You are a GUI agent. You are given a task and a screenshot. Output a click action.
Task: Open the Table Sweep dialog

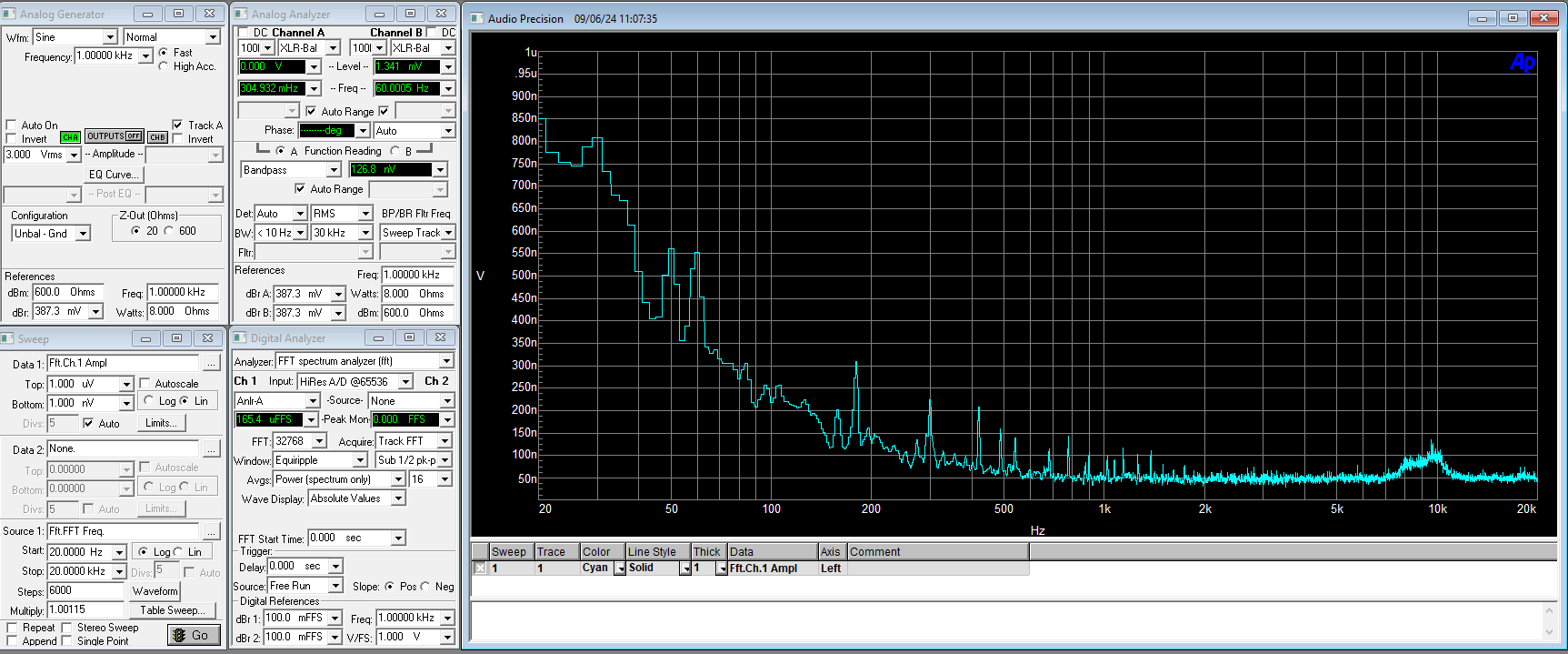coord(172,610)
